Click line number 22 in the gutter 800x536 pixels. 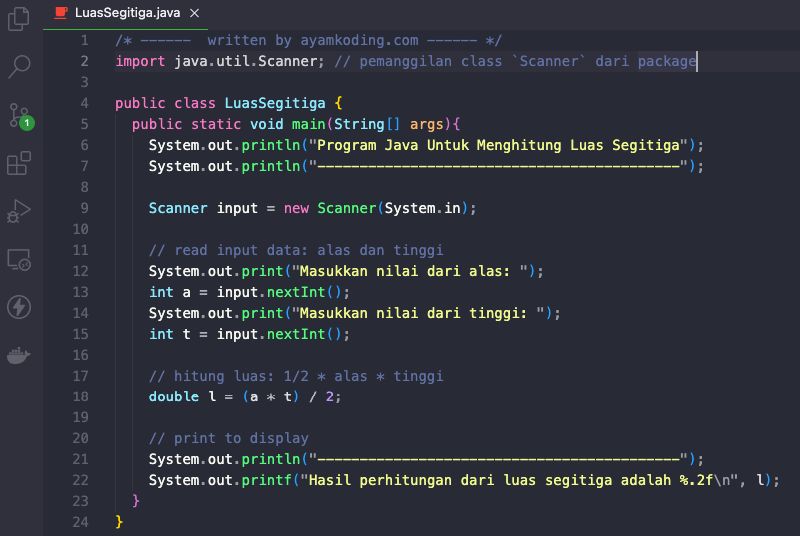(80, 480)
